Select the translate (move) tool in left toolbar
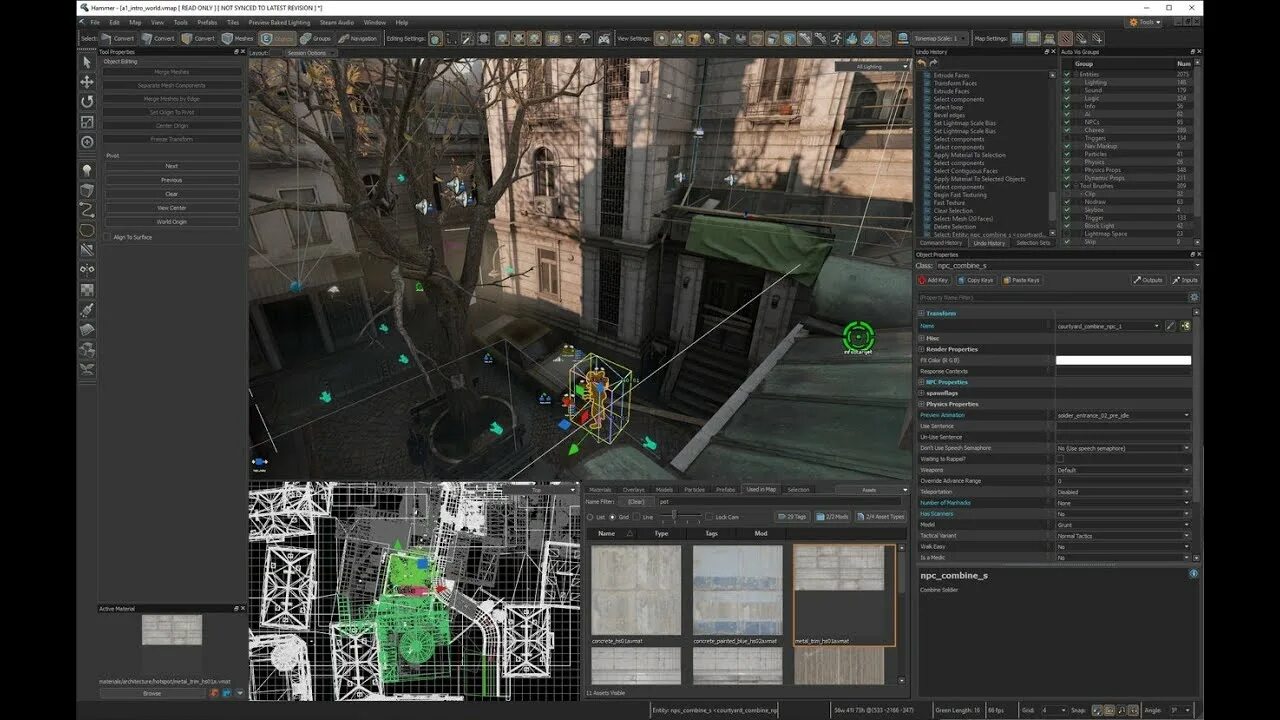The width and height of the screenshot is (1280, 720). 87,82
